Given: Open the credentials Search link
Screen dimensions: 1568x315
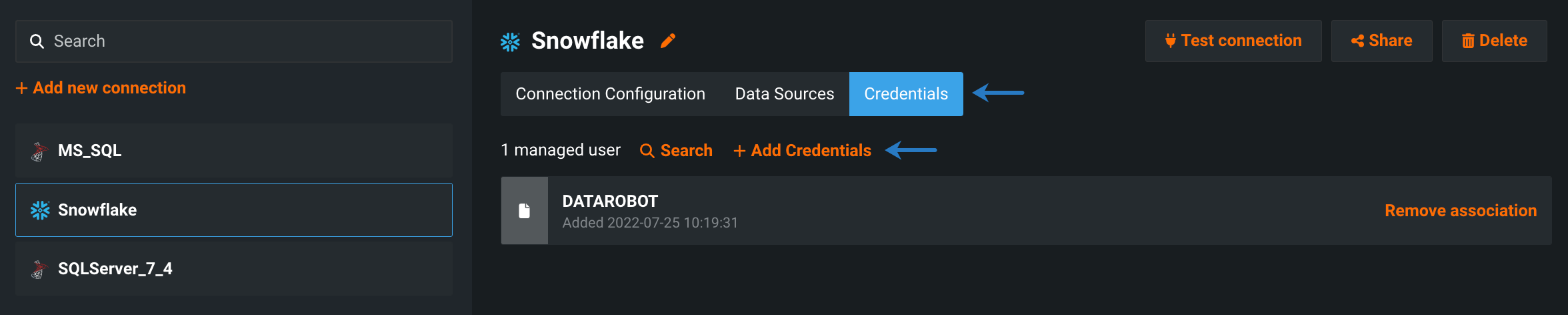Looking at the screenshot, I should (x=677, y=151).
